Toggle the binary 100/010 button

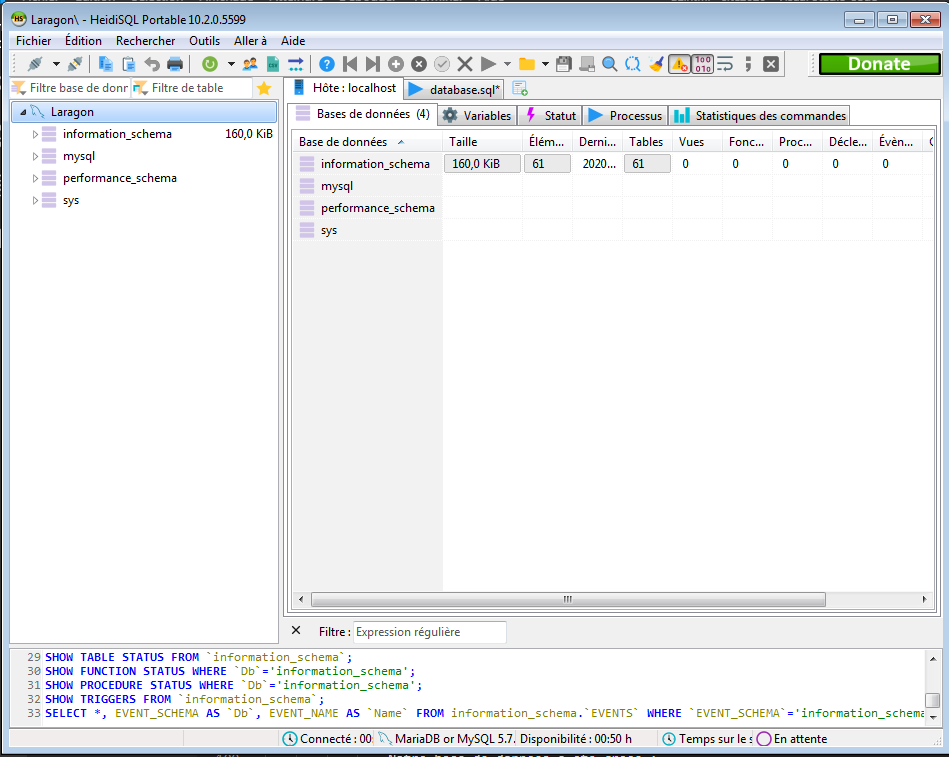(x=703, y=64)
